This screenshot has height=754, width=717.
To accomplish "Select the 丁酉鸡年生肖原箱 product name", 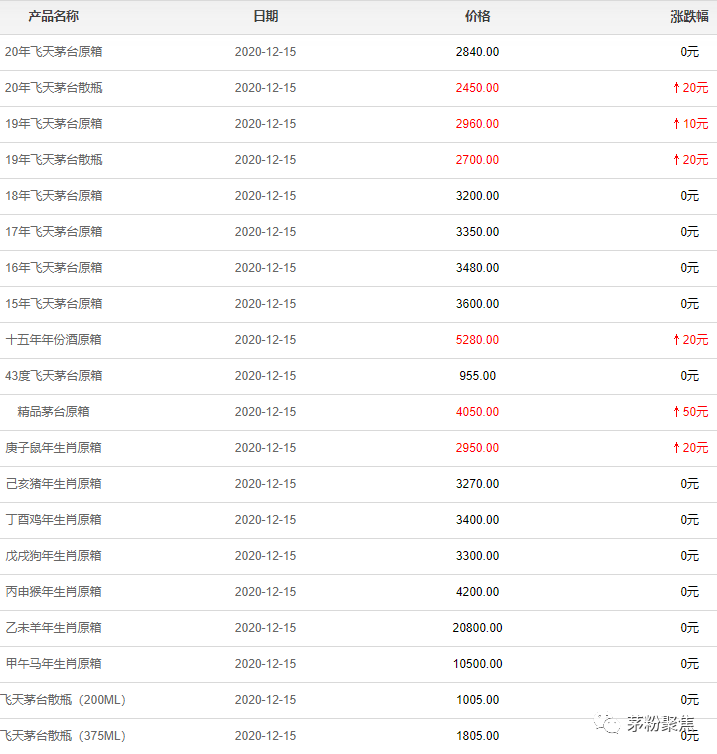I will (53, 520).
